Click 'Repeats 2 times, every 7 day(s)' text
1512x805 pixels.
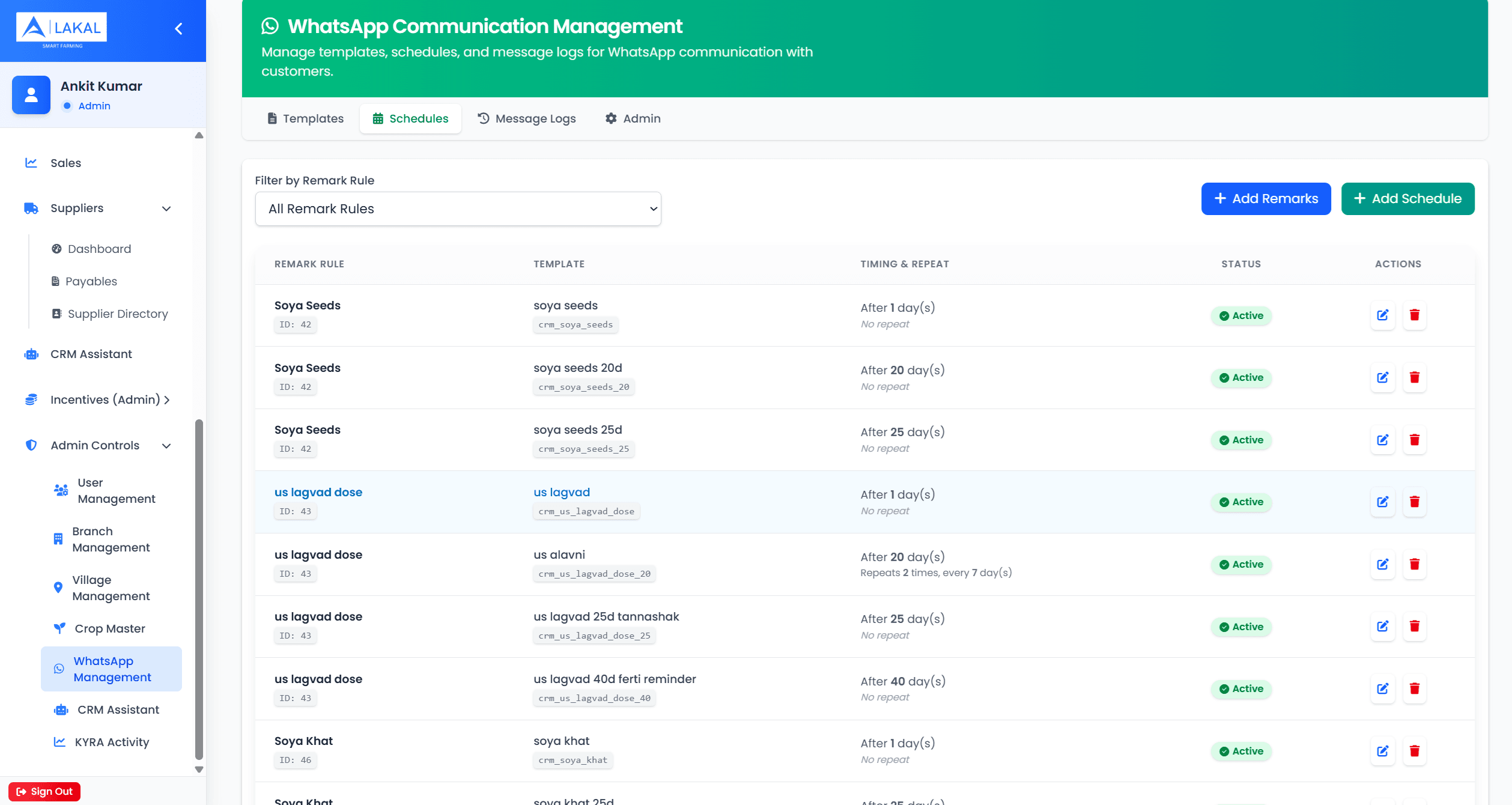point(936,573)
